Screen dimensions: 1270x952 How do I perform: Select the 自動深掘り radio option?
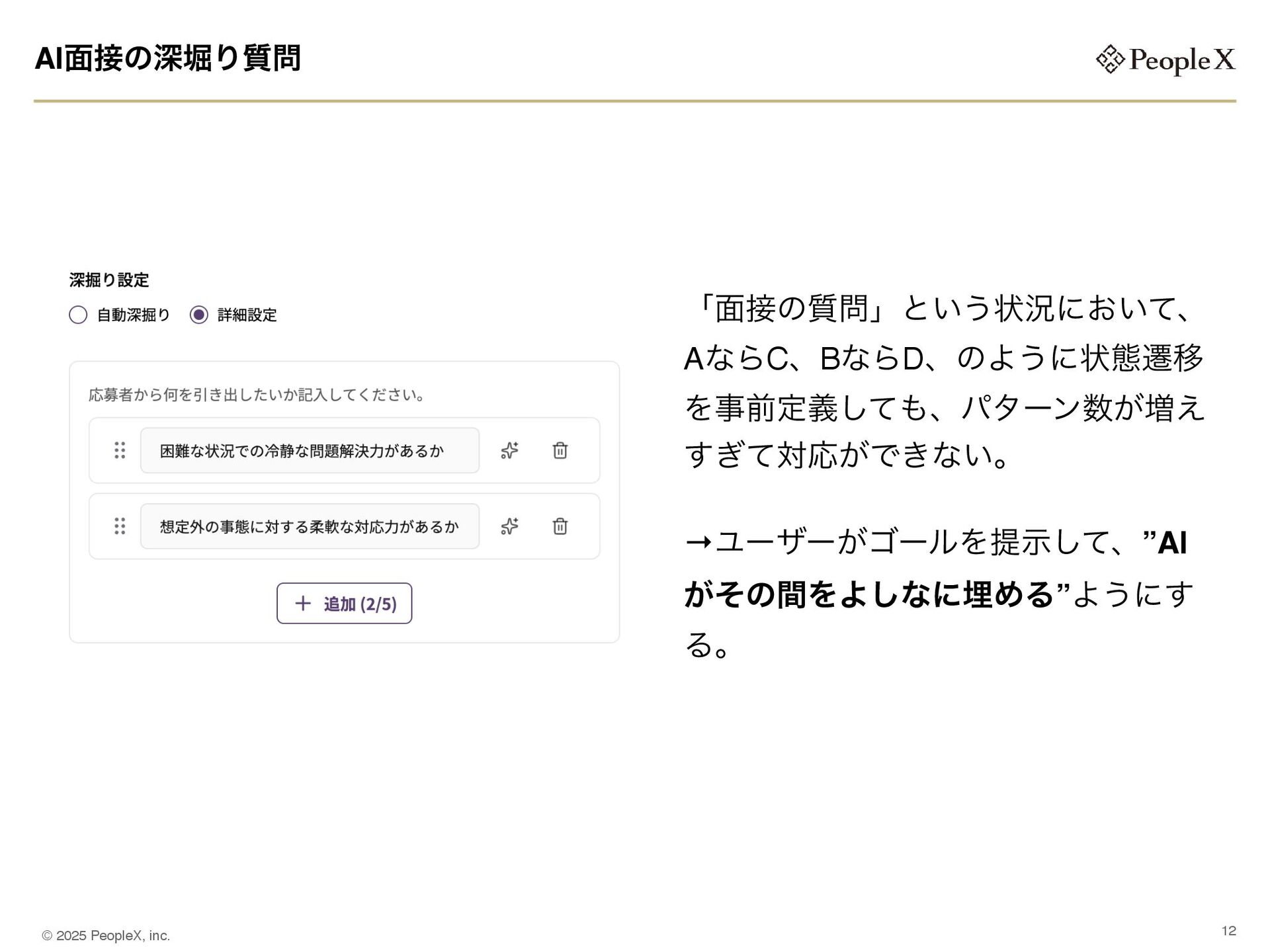tap(78, 315)
